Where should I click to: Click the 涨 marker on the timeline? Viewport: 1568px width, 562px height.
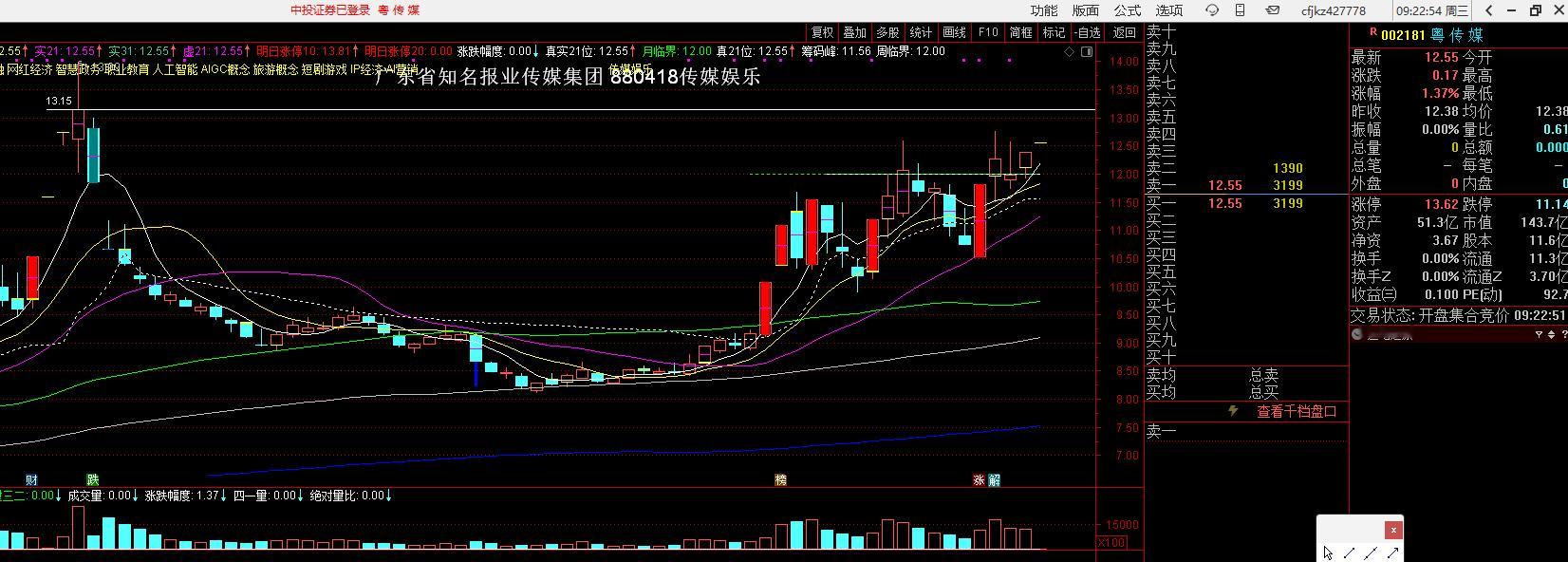coord(979,480)
